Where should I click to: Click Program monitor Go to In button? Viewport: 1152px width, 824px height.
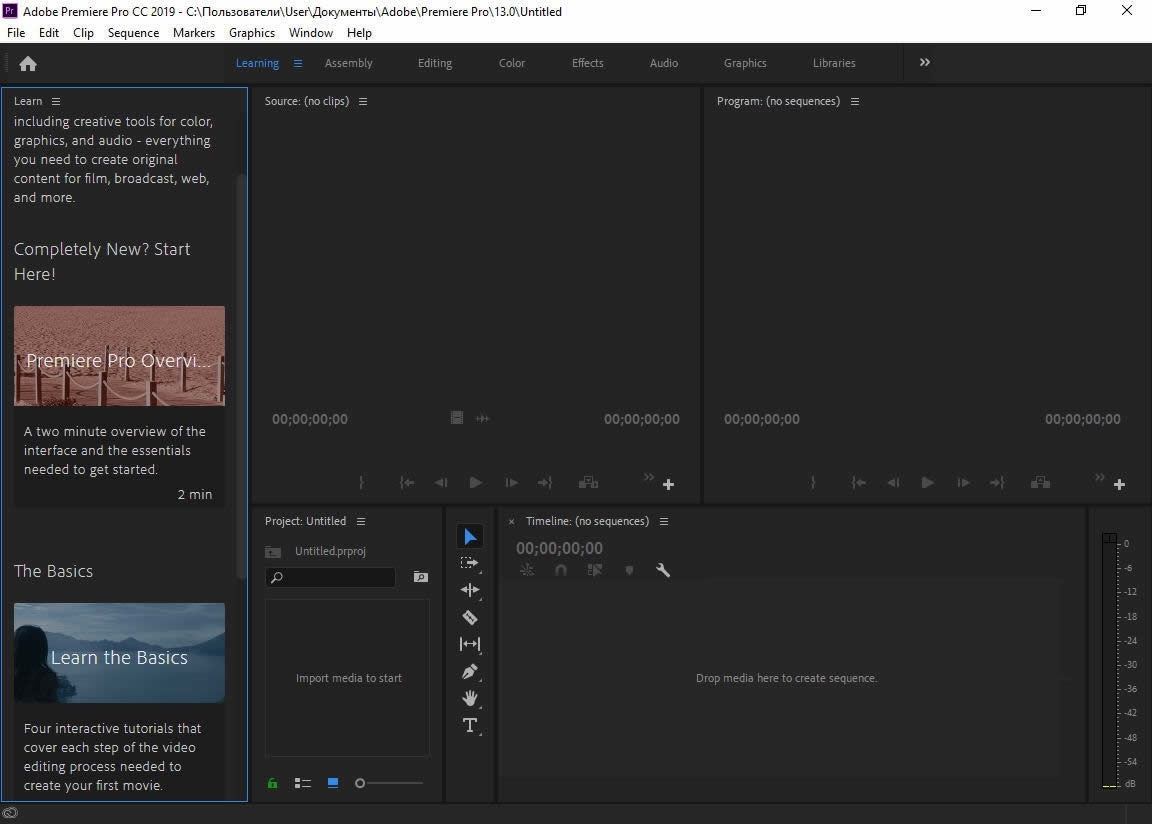coord(858,483)
